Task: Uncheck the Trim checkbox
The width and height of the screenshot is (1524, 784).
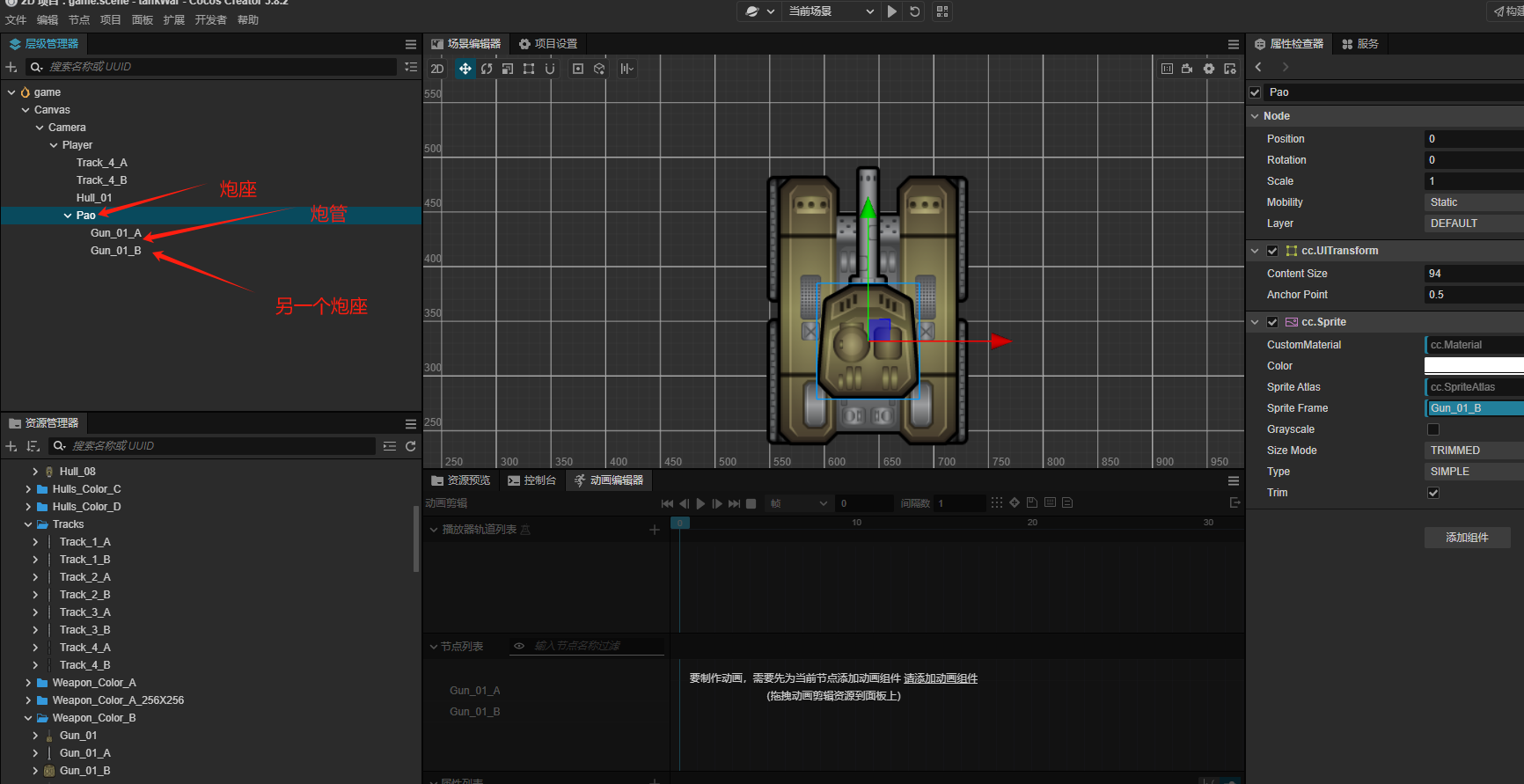Action: (x=1433, y=493)
